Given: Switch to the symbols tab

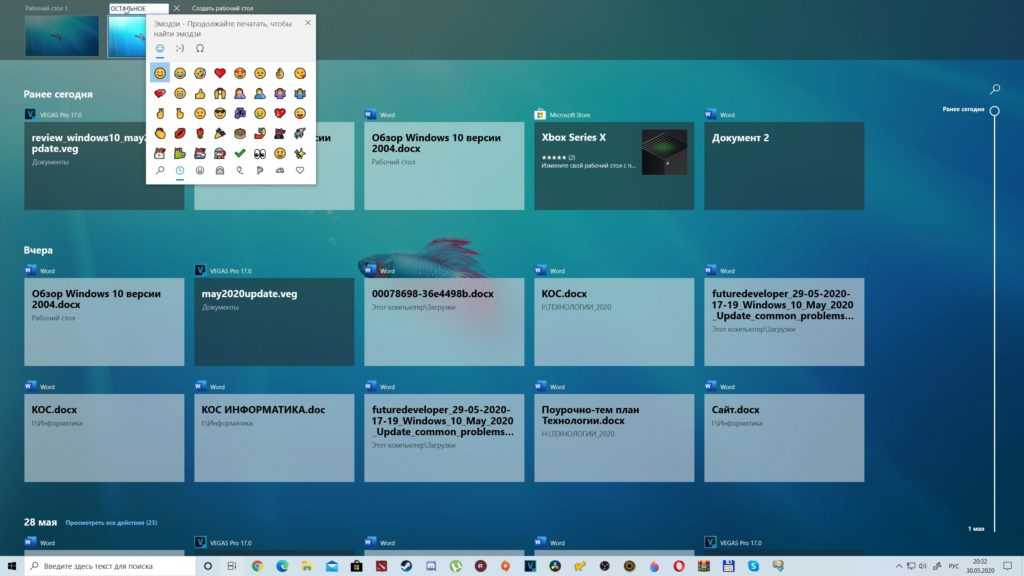Looking at the screenshot, I should 200,47.
